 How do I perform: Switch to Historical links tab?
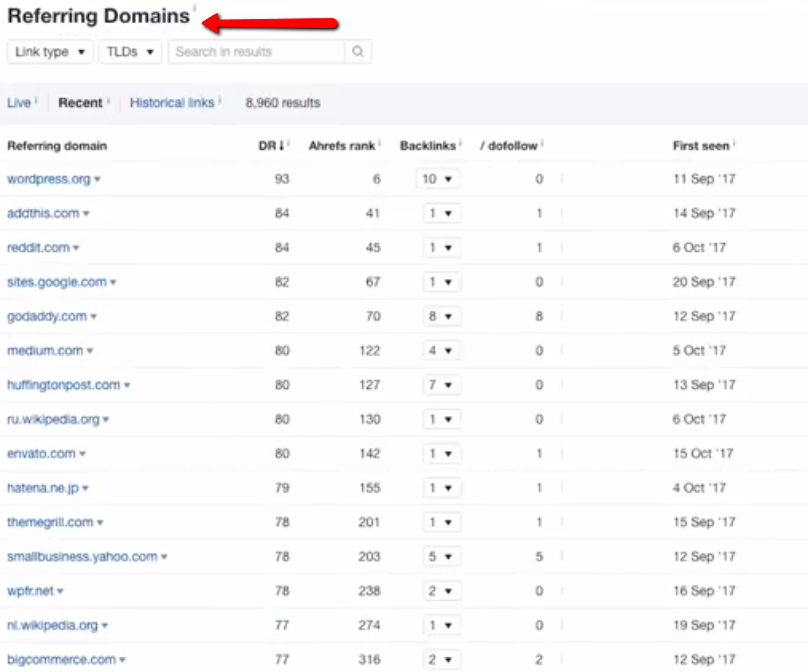click(x=172, y=103)
